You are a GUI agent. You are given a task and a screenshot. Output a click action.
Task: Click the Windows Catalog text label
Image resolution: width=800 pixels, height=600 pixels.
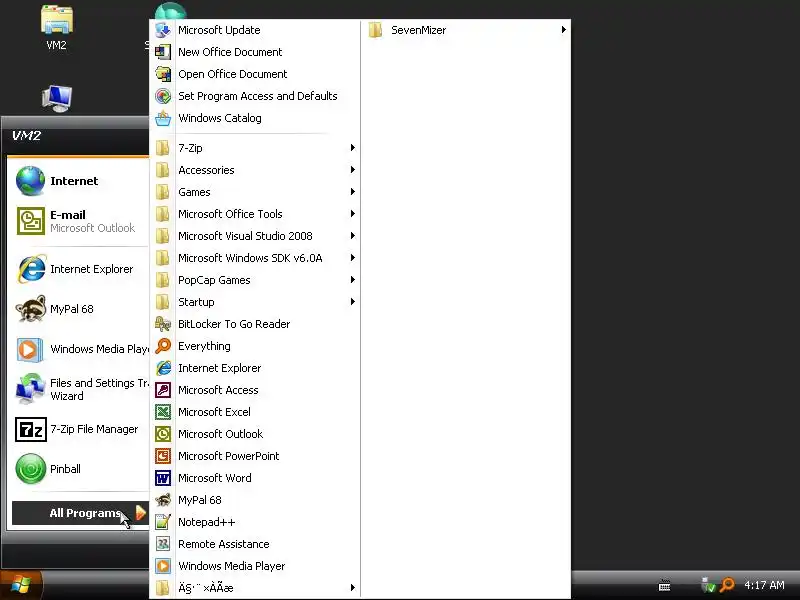click(220, 118)
